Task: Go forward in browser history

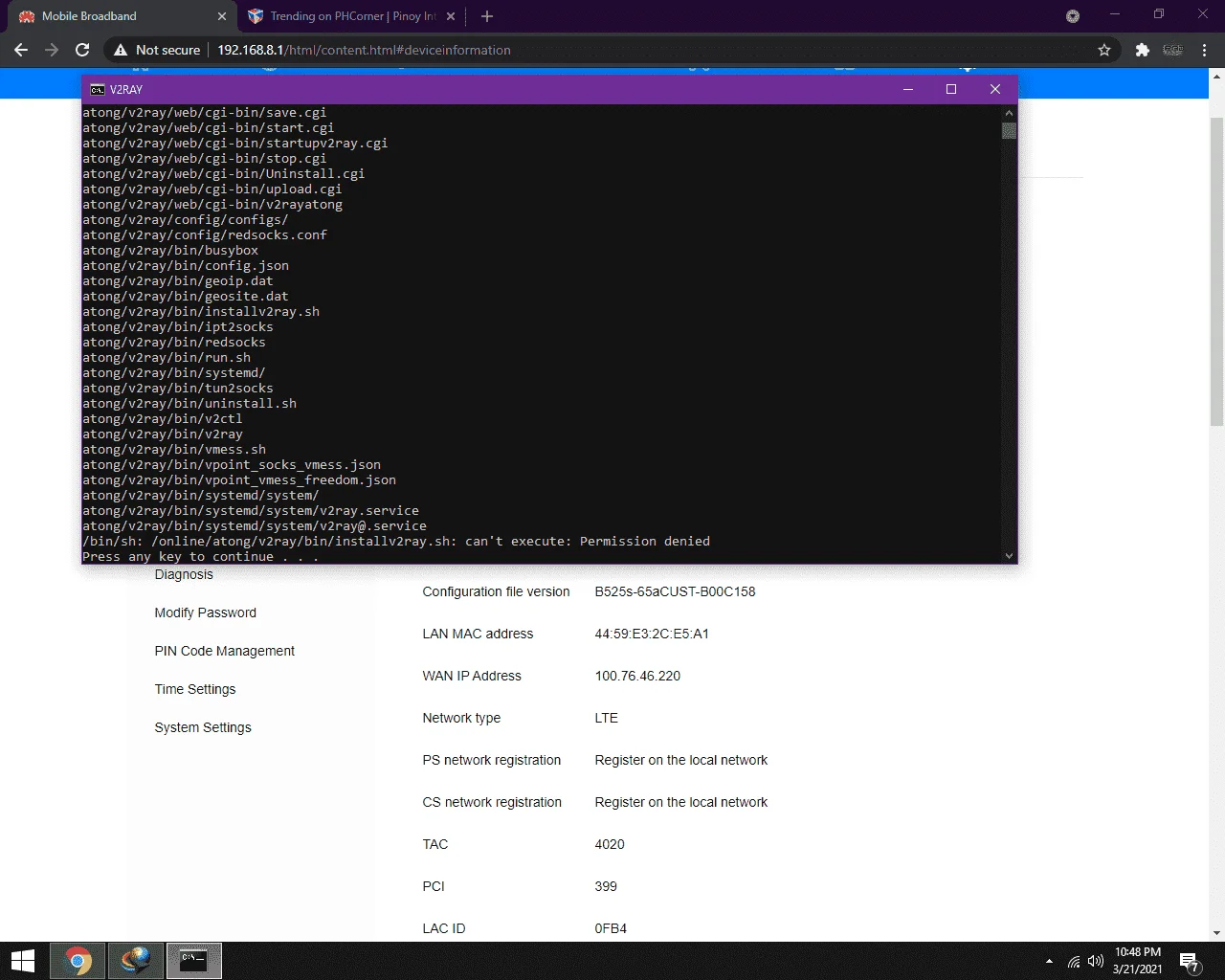Action: point(52,50)
